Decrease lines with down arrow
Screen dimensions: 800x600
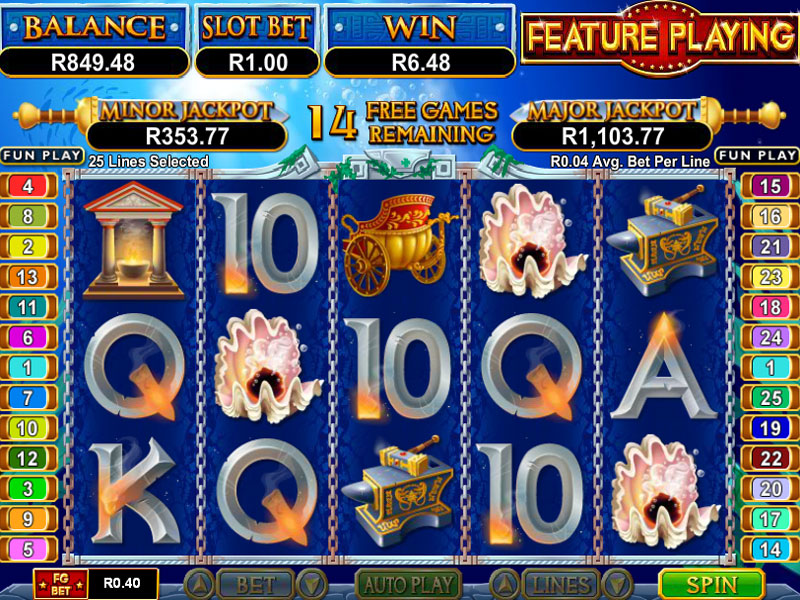point(618,584)
